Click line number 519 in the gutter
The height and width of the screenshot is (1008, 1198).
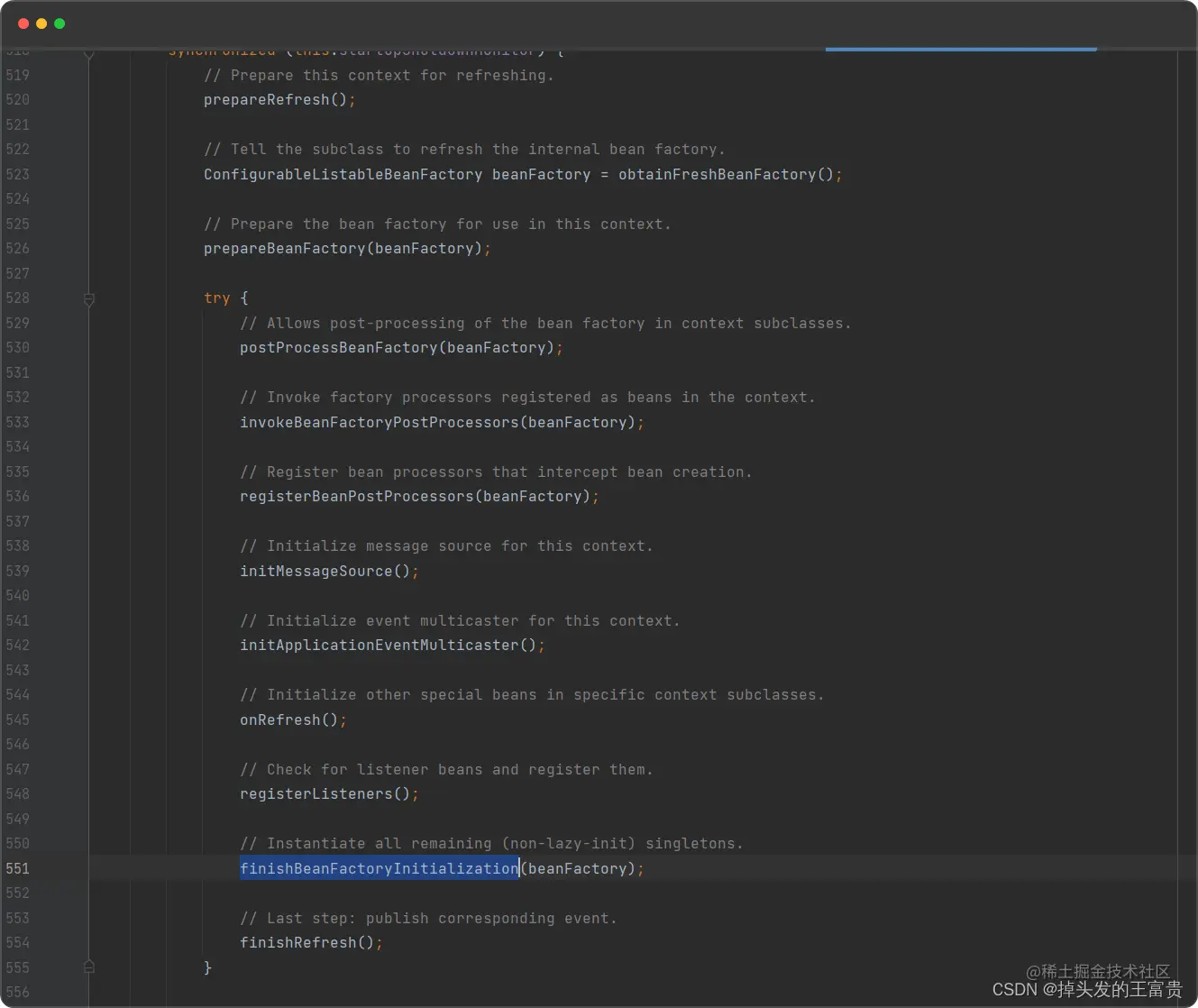tap(18, 76)
